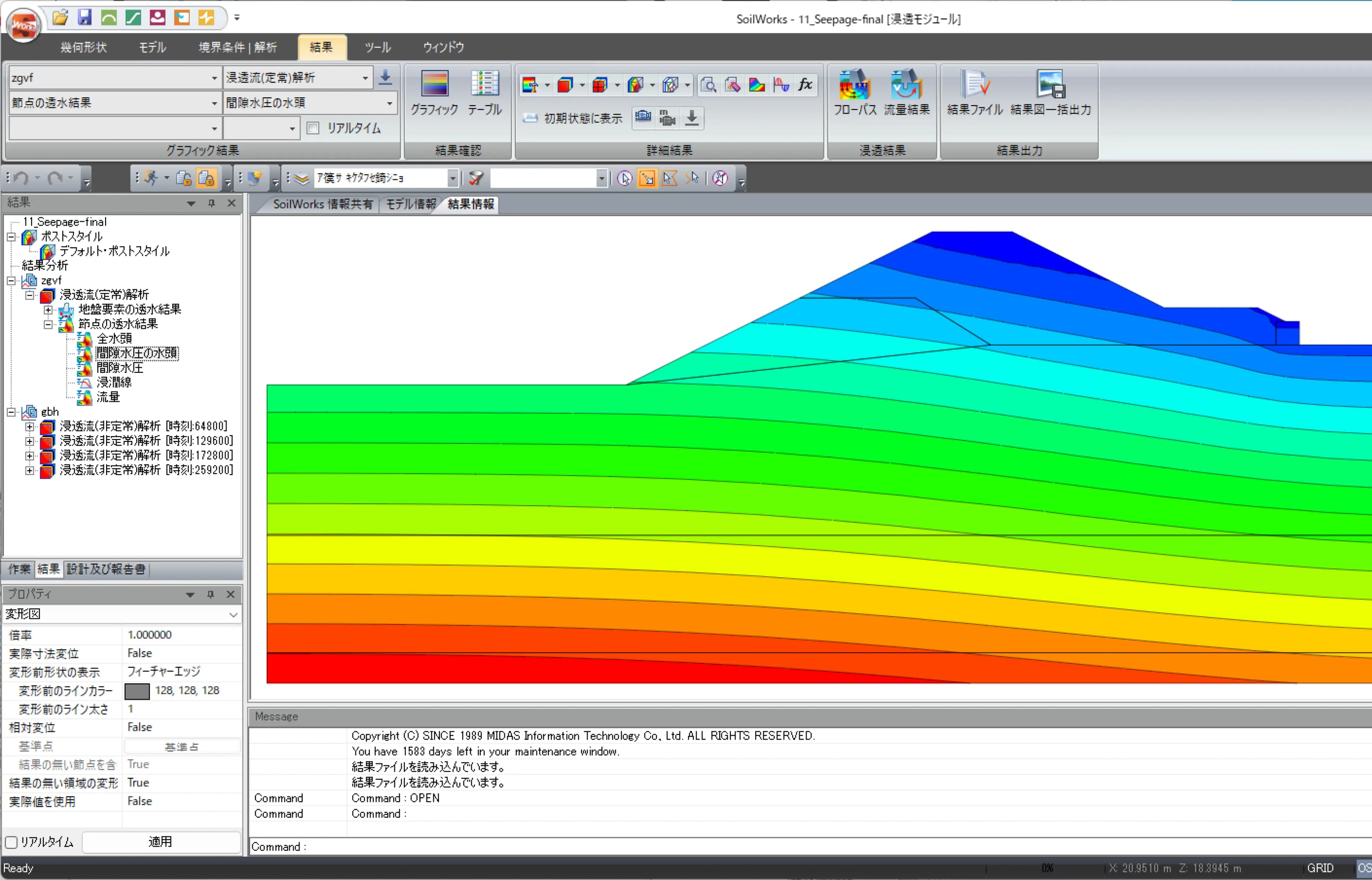Click the 基準点 button in properties

[182, 747]
